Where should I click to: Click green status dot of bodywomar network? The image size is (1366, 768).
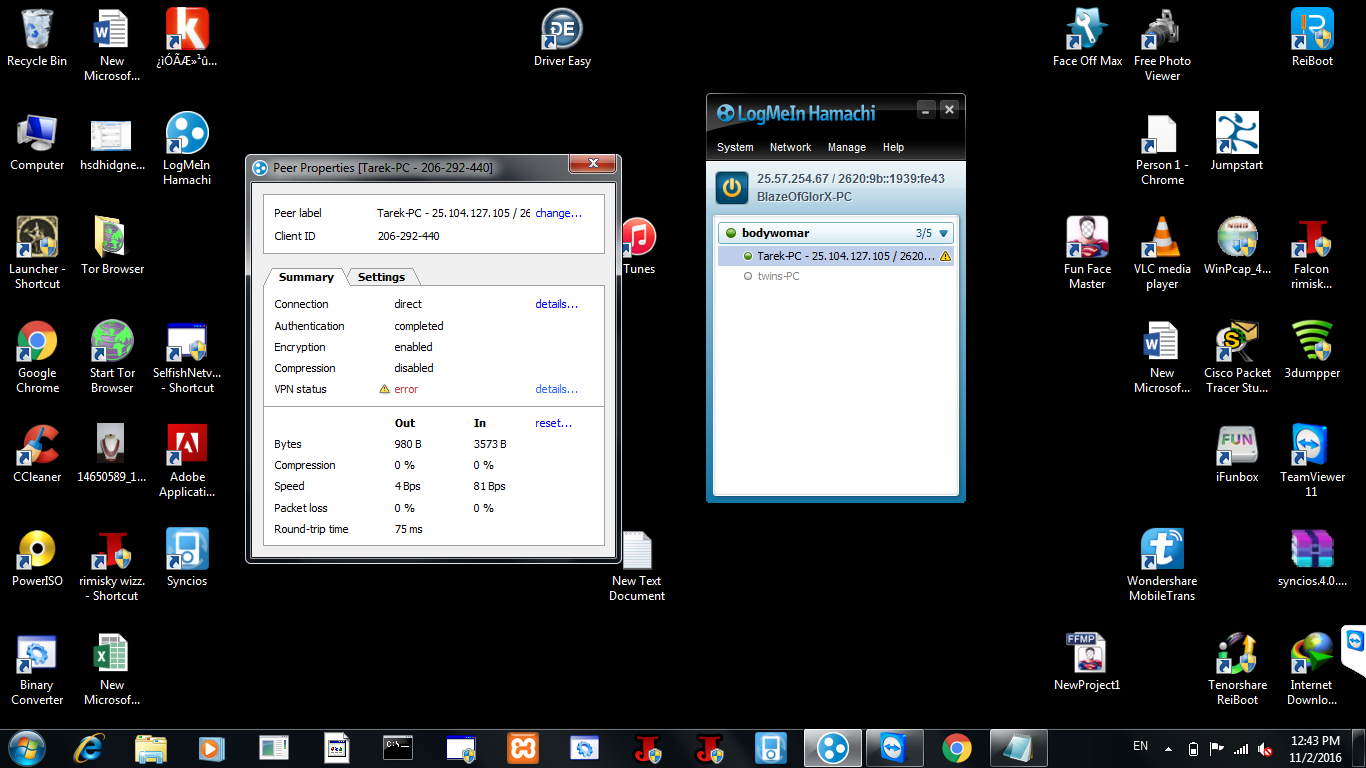click(x=731, y=233)
